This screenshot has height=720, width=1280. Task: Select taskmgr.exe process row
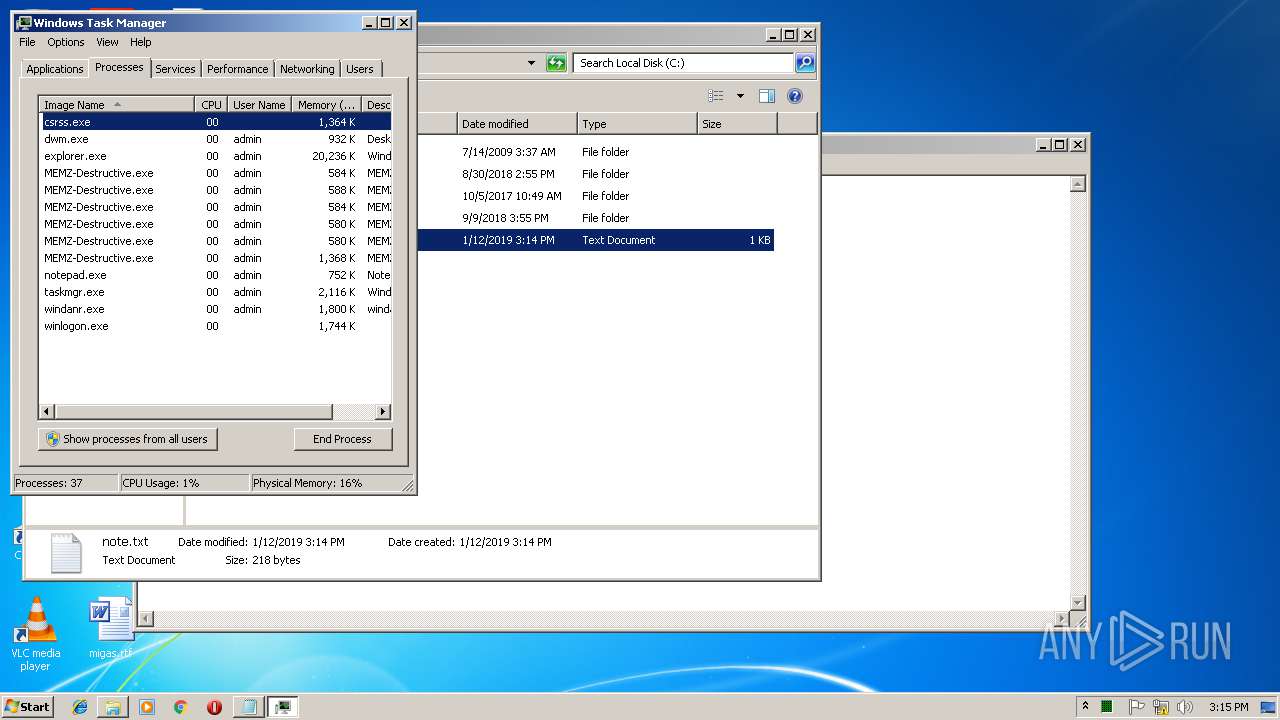point(215,292)
